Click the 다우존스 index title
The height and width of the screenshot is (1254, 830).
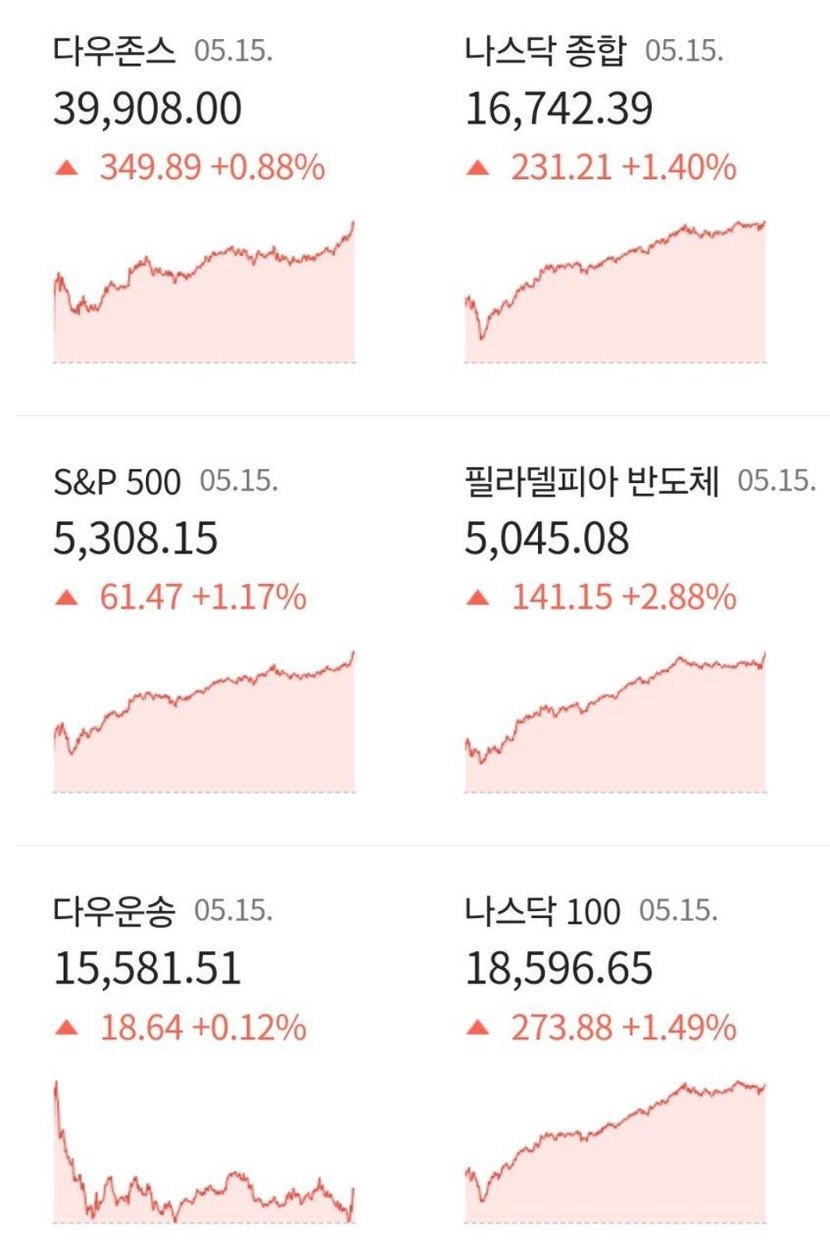tap(114, 52)
